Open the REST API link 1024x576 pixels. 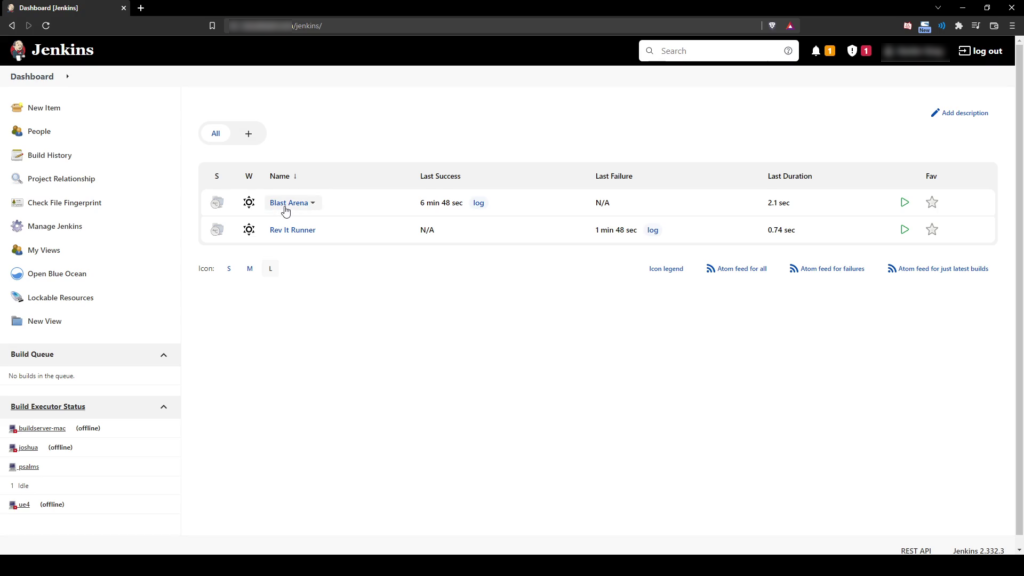[916, 551]
